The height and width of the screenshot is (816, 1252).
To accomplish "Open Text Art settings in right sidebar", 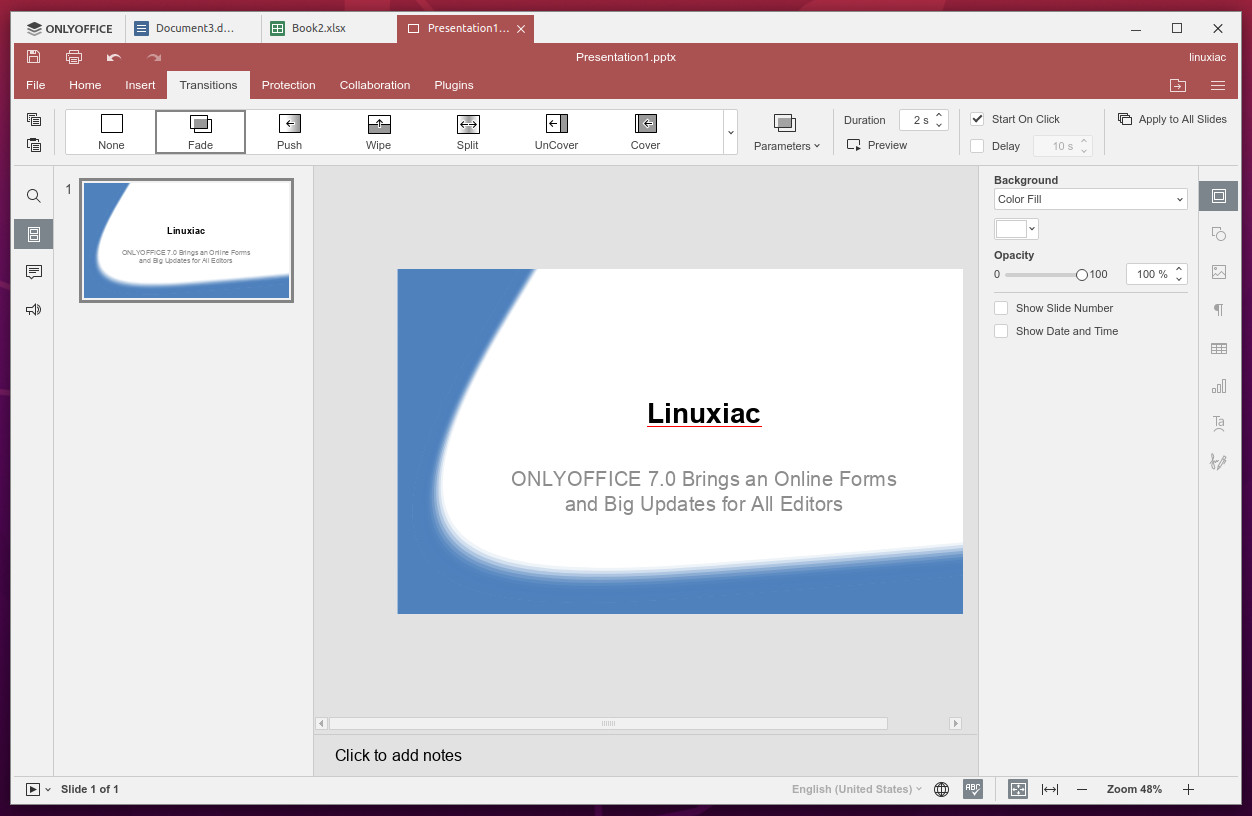I will pyautogui.click(x=1218, y=424).
